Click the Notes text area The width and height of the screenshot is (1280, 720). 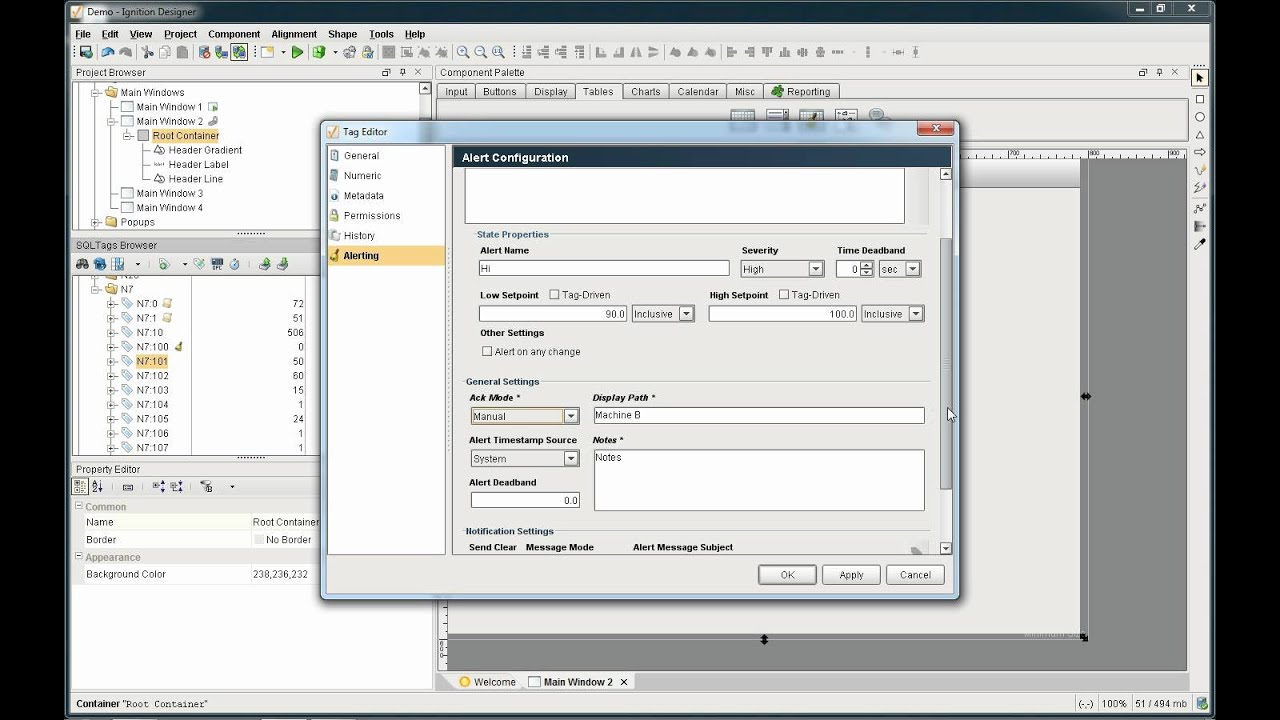[758, 480]
